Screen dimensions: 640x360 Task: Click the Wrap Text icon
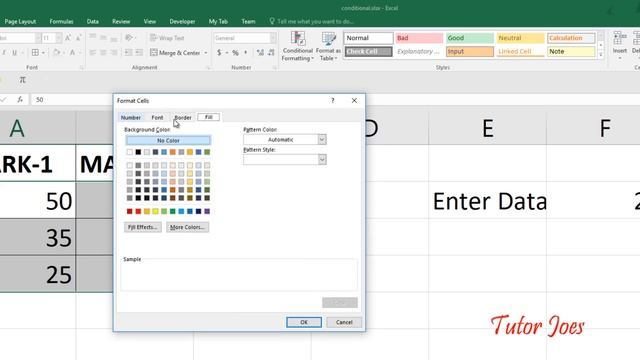pyautogui.click(x=153, y=38)
